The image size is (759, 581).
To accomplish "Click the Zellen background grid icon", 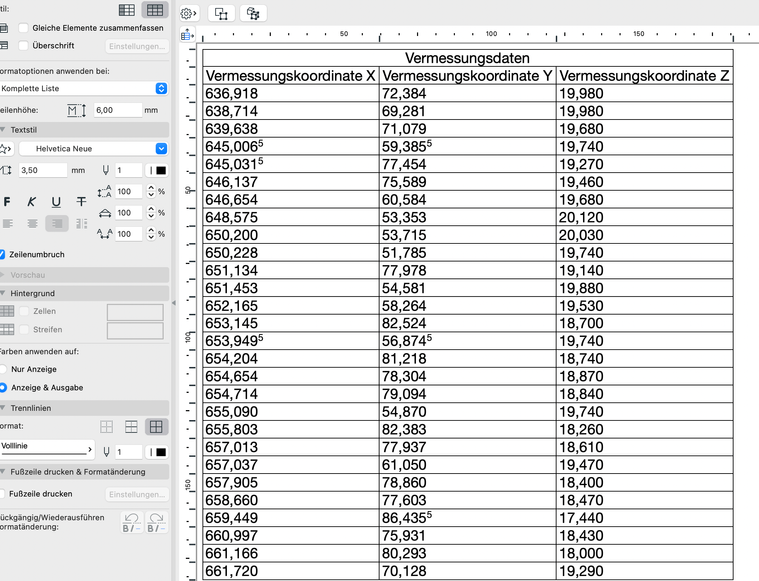I will click(x=7, y=311).
